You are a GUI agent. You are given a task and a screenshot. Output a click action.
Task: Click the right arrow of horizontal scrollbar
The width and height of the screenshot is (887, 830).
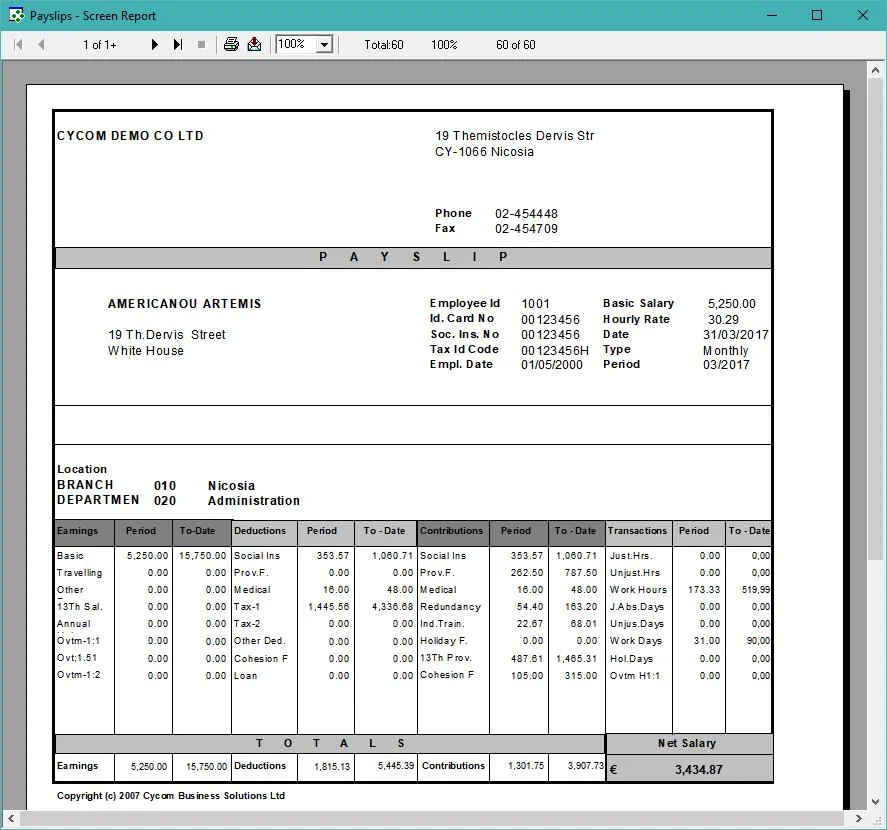[x=858, y=818]
